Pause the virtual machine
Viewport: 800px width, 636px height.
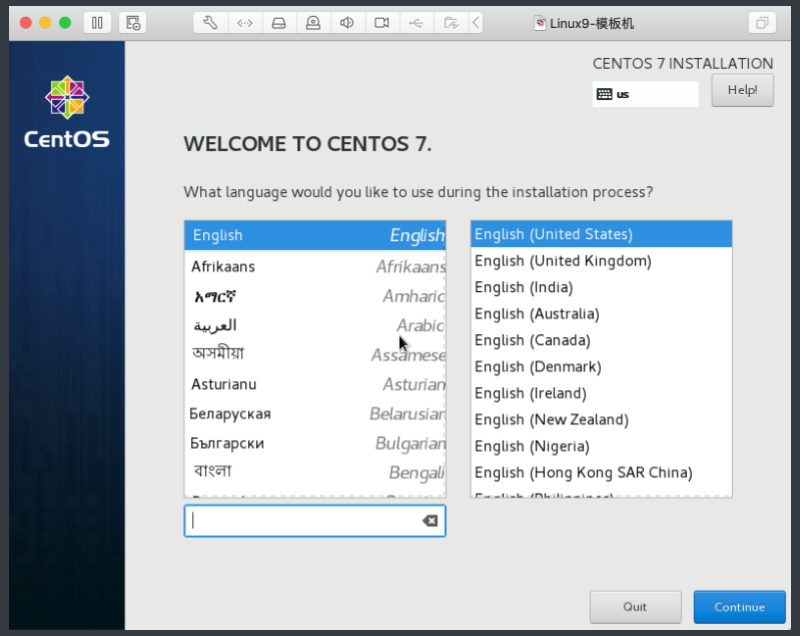(97, 23)
